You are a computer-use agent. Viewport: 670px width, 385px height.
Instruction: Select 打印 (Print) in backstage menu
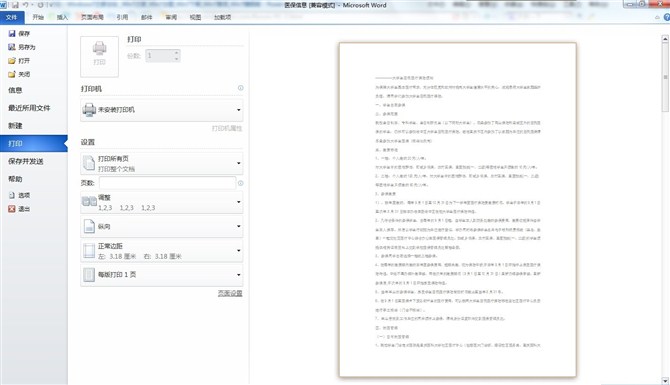34,144
